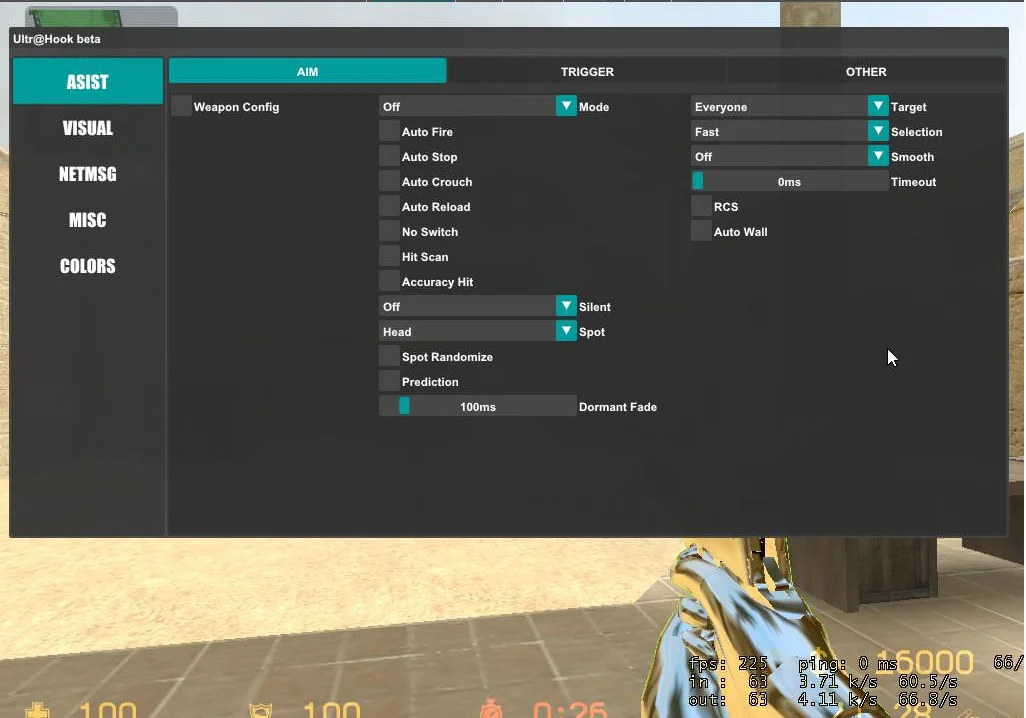Go to the COLORS section
This screenshot has width=1026, height=718.
[88, 266]
